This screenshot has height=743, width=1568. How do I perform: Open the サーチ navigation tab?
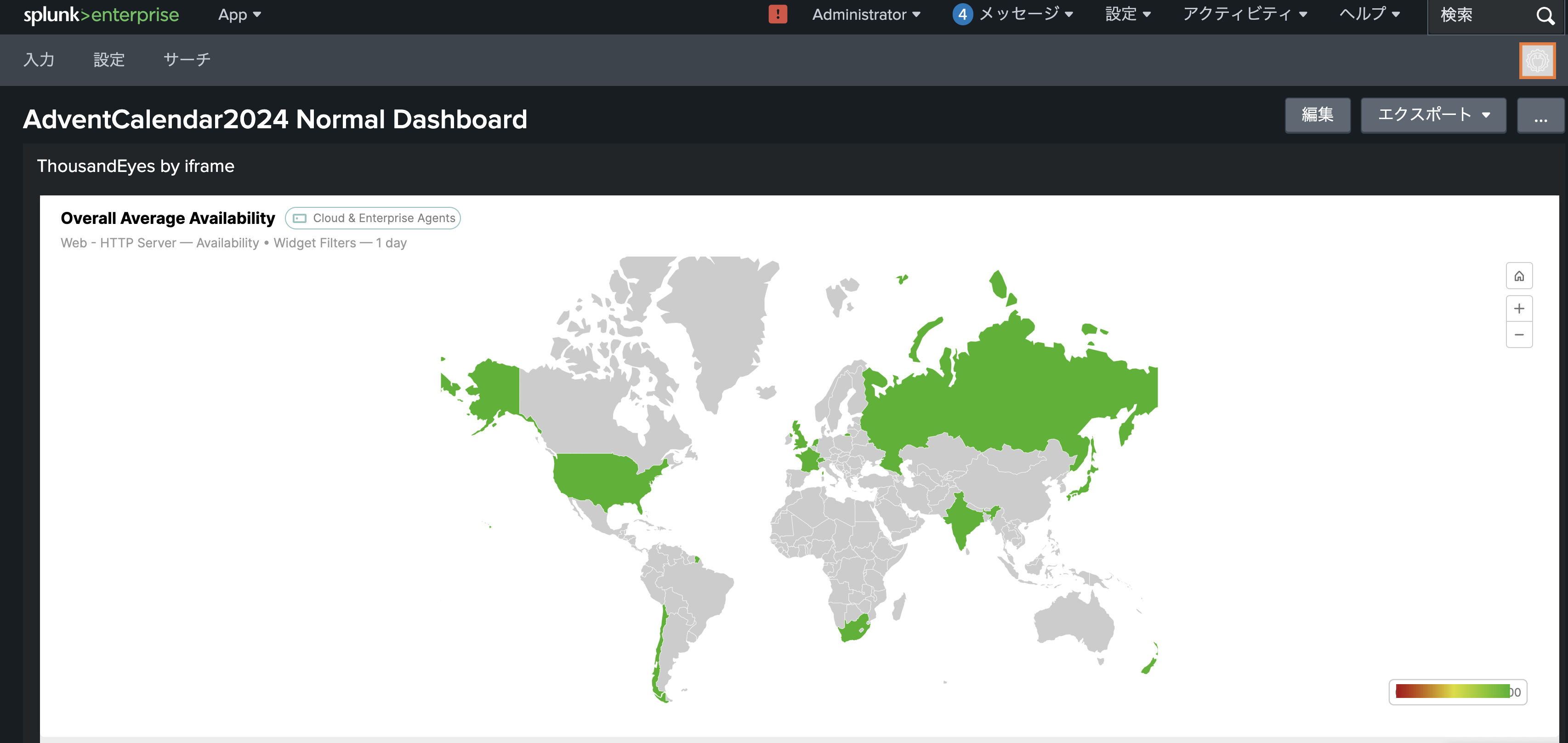click(x=187, y=60)
